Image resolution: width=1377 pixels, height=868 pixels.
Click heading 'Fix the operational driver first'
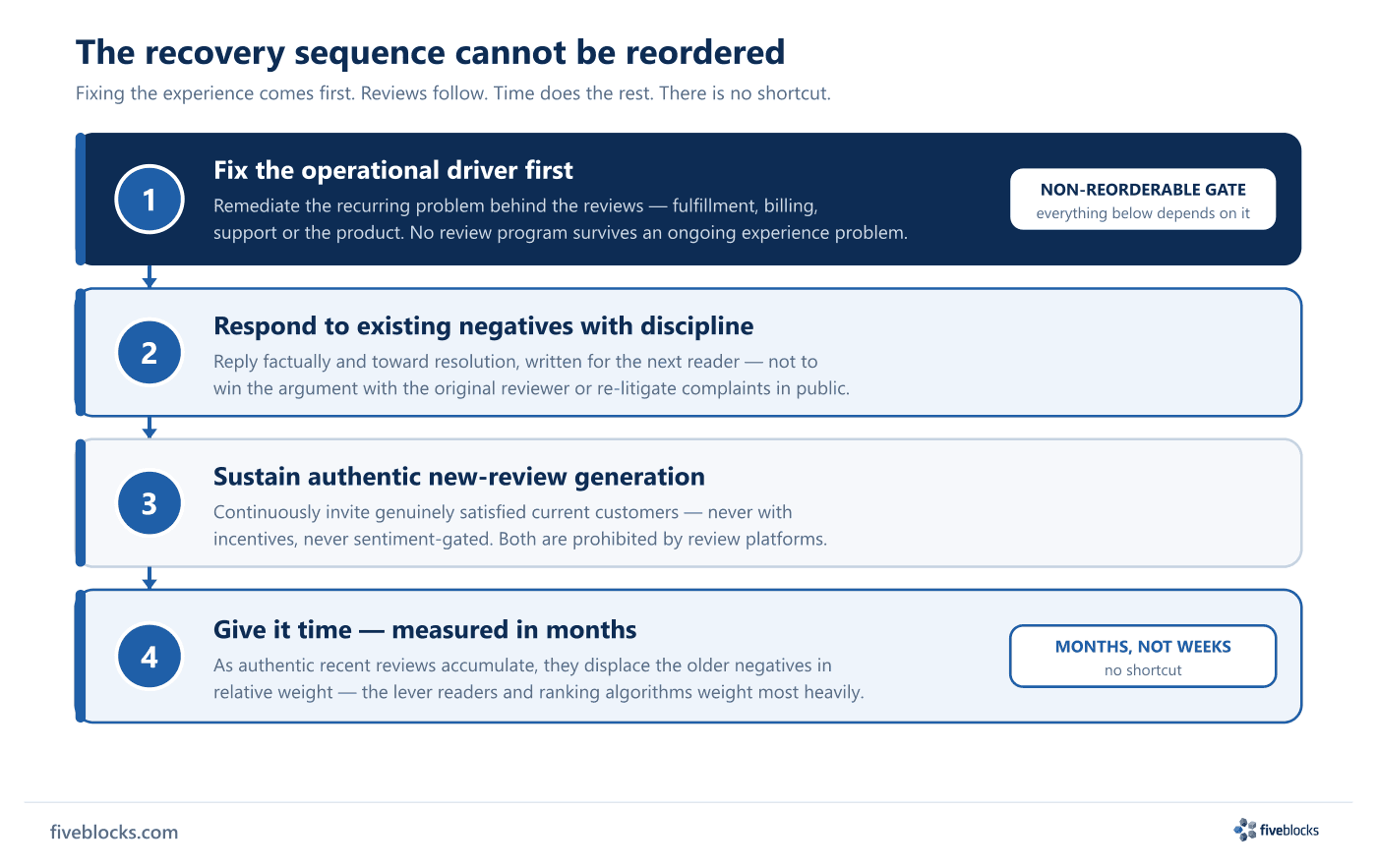pos(393,170)
